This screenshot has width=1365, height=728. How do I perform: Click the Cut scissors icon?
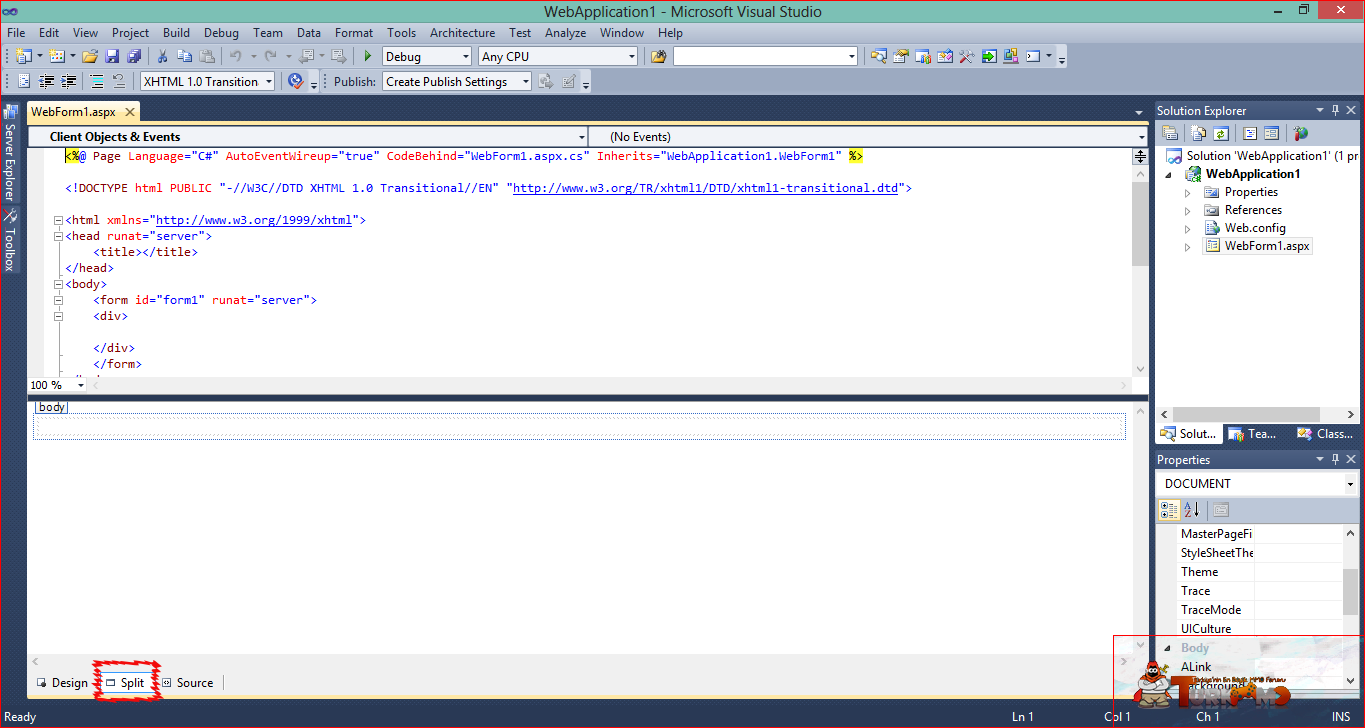(163, 57)
